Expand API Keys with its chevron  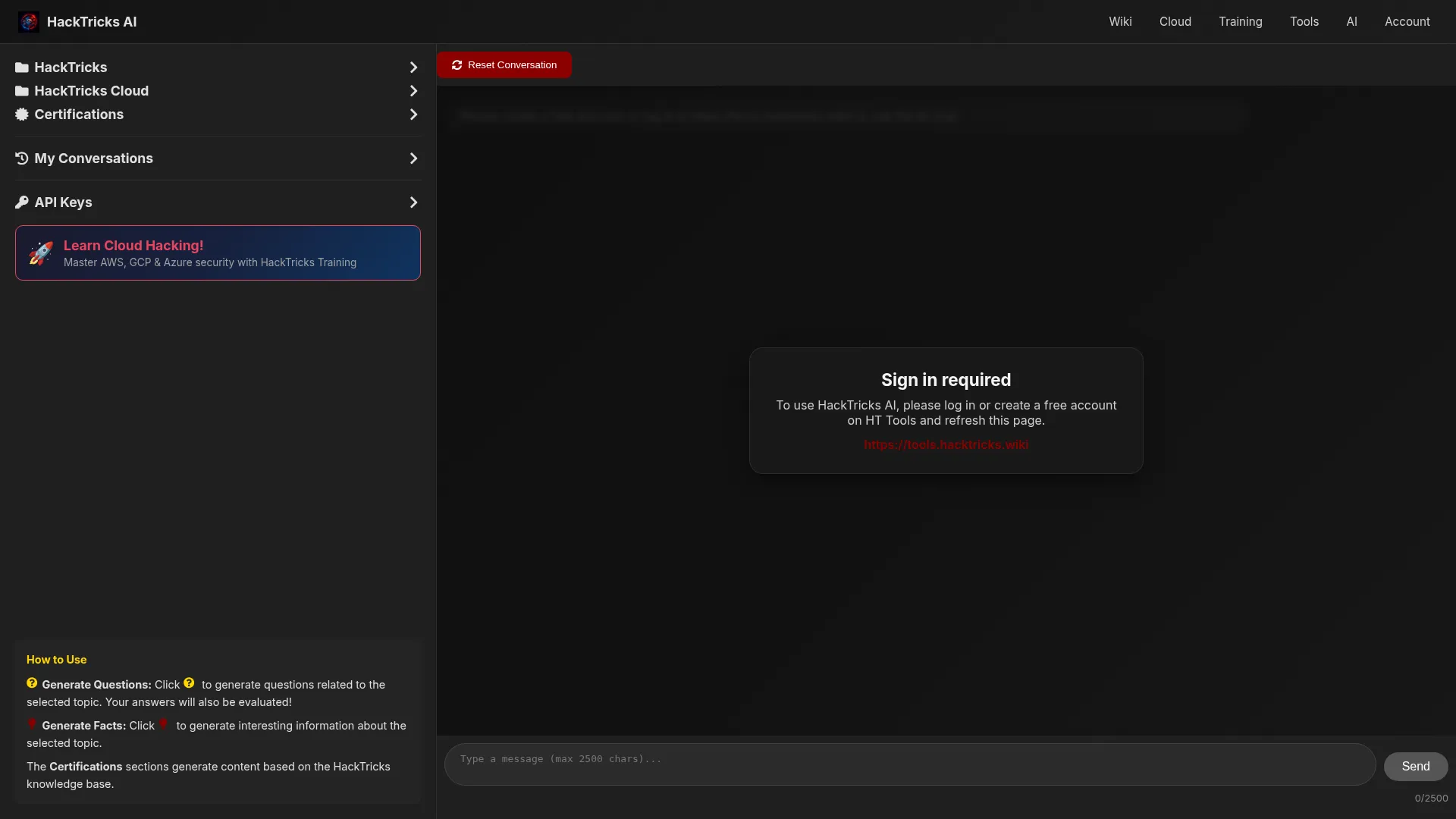413,202
